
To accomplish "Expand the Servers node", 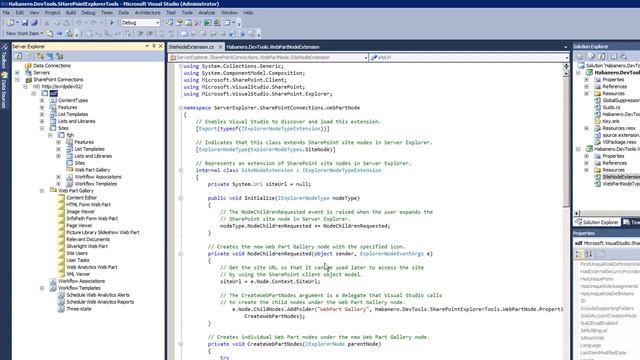I will pyautogui.click(x=17, y=72).
